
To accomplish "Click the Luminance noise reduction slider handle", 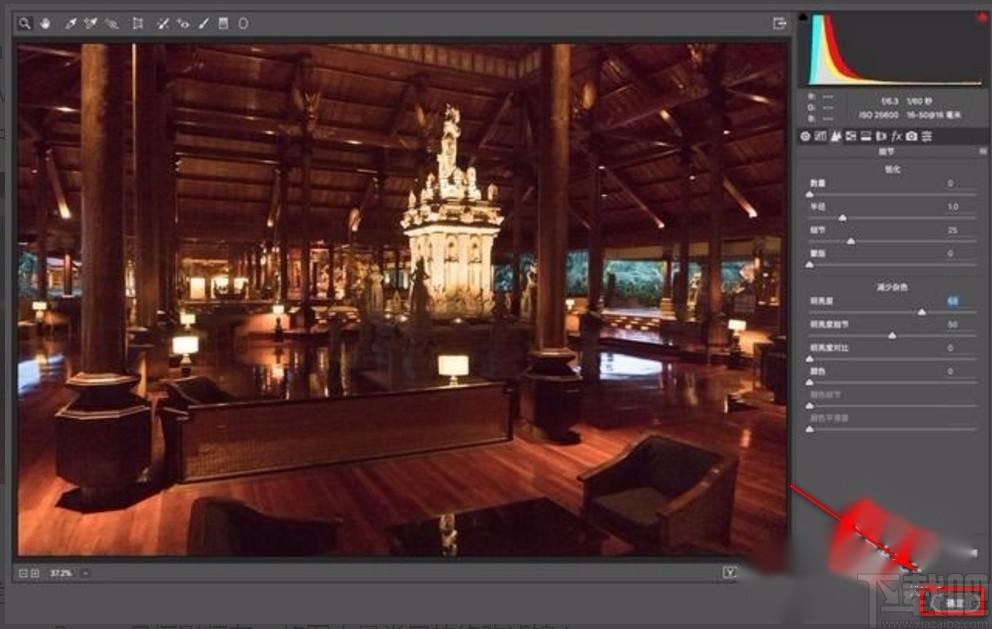I will (x=922, y=312).
